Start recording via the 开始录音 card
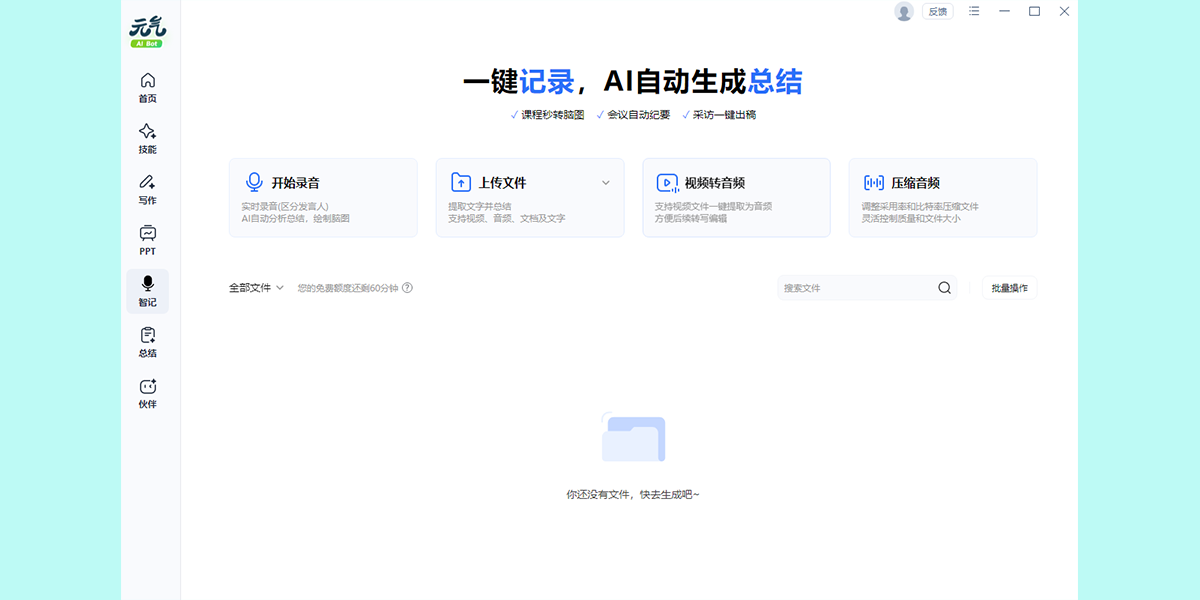This screenshot has height=600, width=1200. 323,197
